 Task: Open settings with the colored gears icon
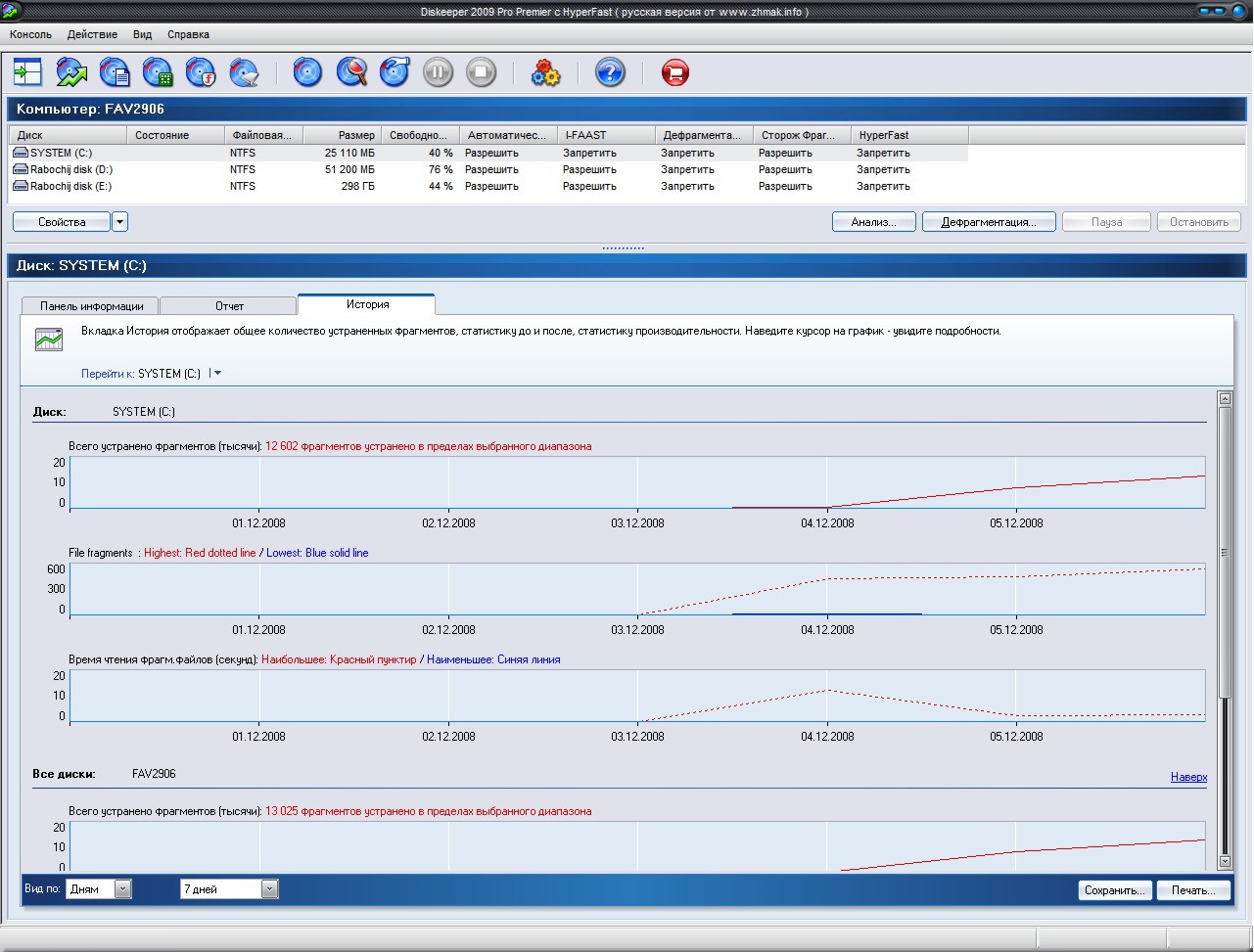point(545,72)
